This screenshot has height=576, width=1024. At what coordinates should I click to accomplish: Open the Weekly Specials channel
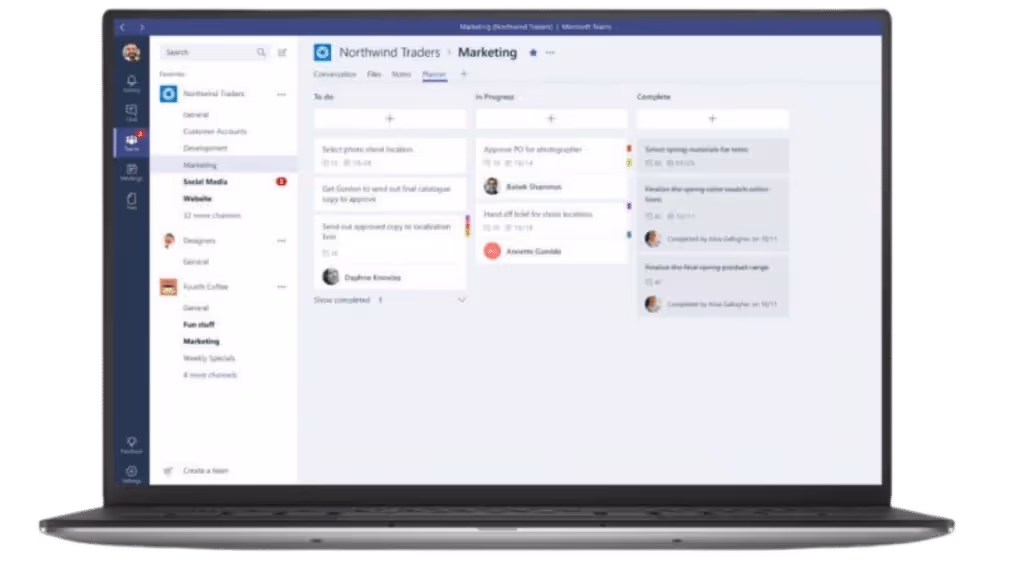[x=208, y=359]
